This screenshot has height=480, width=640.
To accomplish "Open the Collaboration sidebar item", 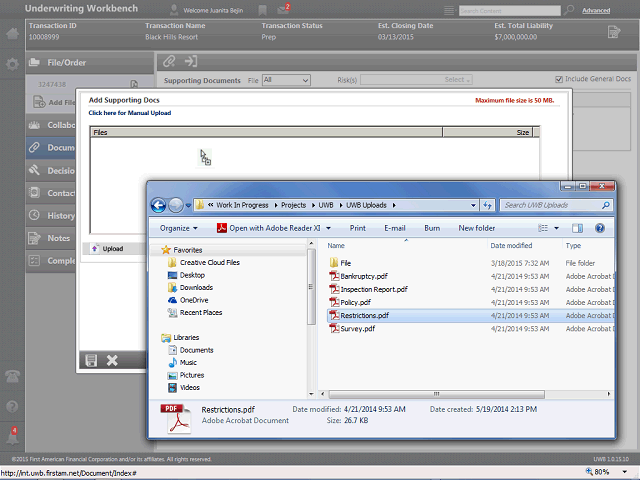I will (x=51, y=125).
